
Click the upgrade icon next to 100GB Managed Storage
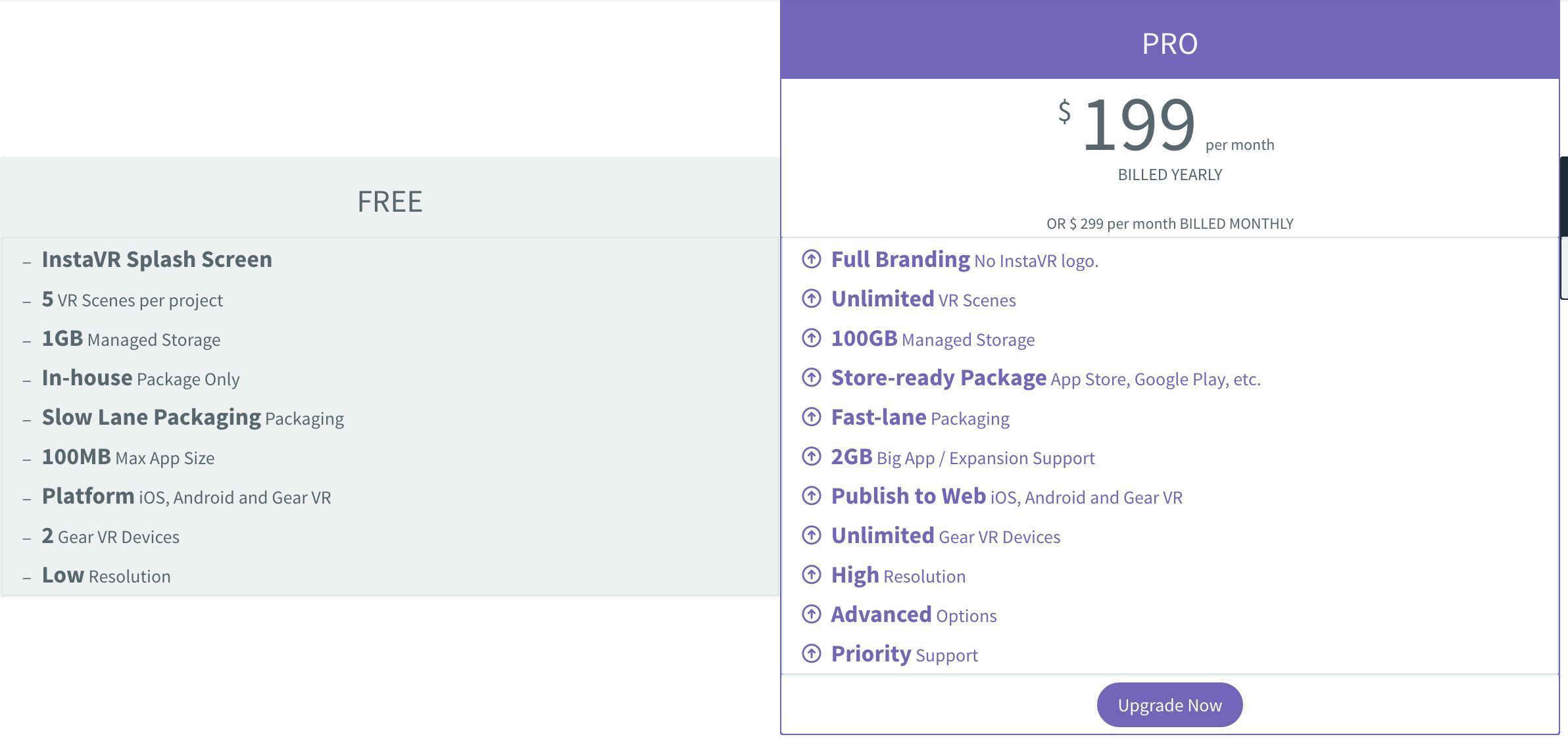[812, 338]
